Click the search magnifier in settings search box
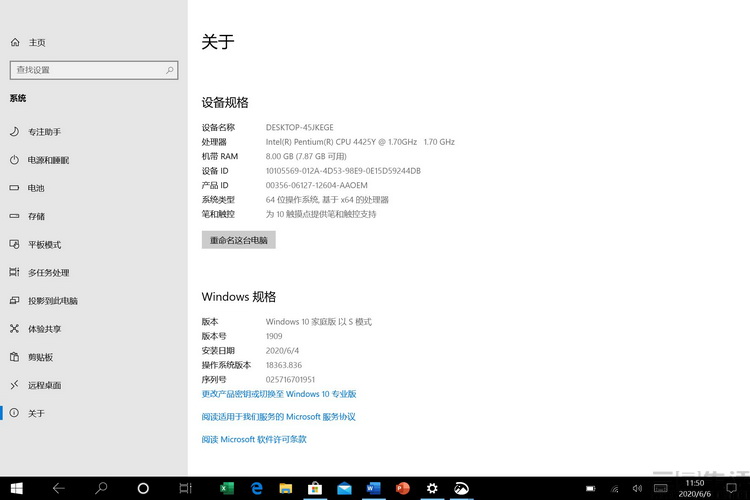The image size is (750, 500). tap(169, 70)
